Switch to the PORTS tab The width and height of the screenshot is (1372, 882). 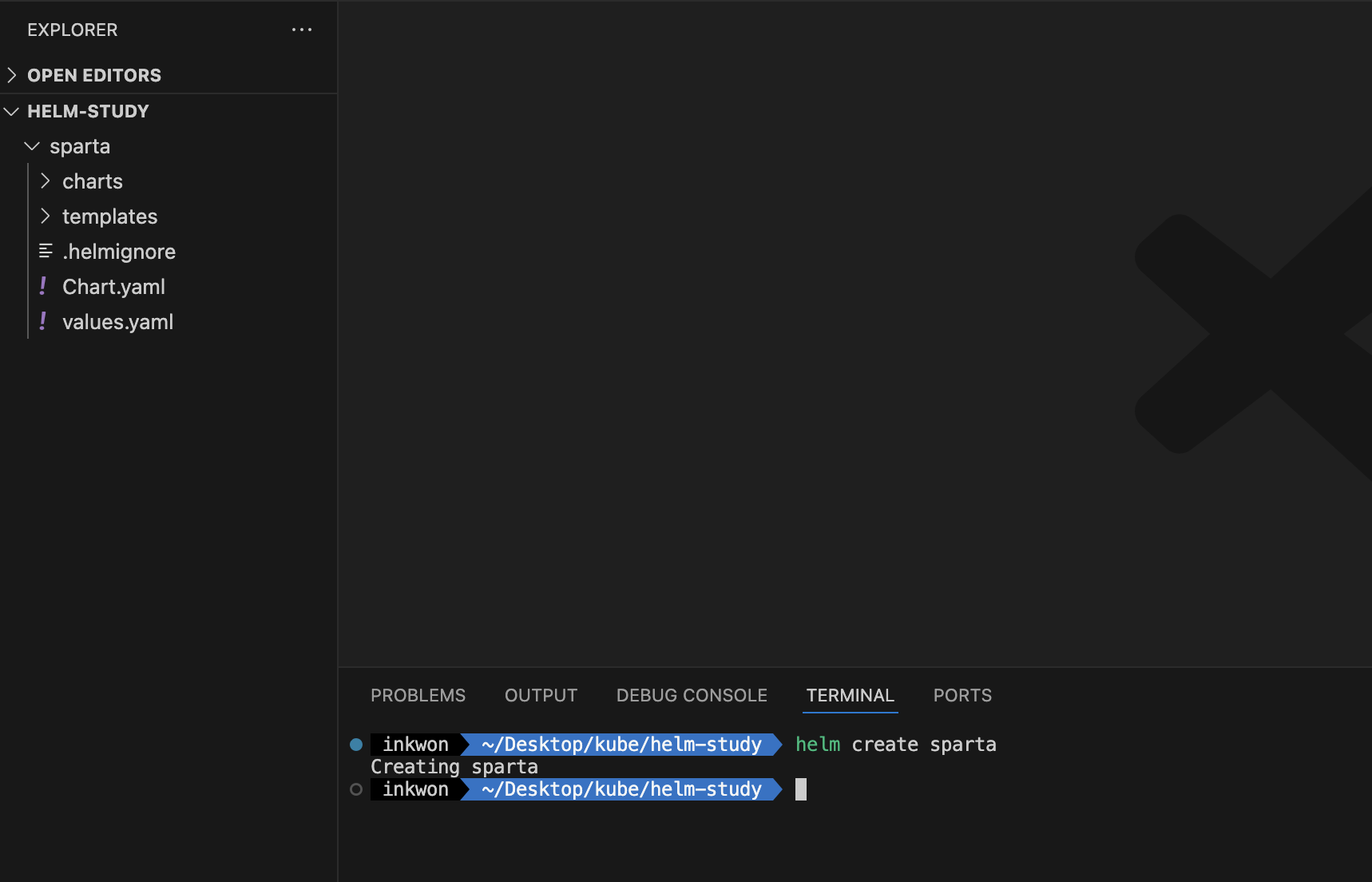coord(962,696)
